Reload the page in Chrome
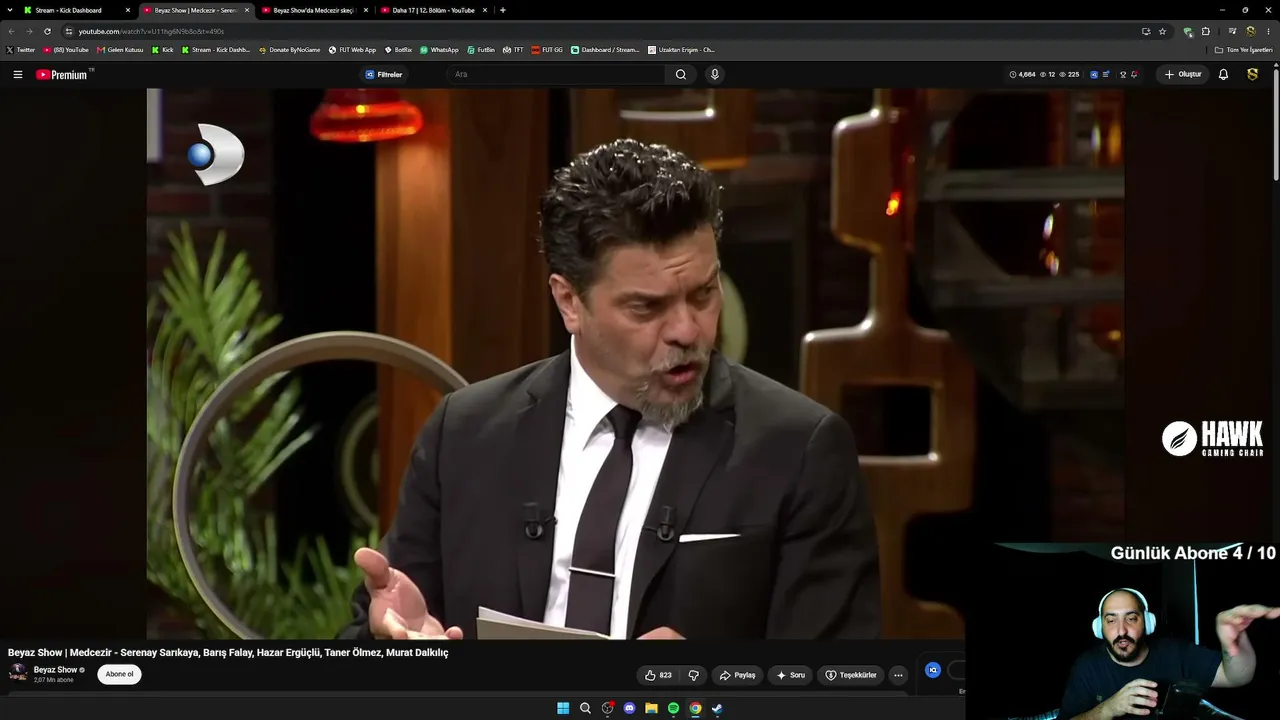This screenshot has width=1280, height=720. click(x=47, y=31)
